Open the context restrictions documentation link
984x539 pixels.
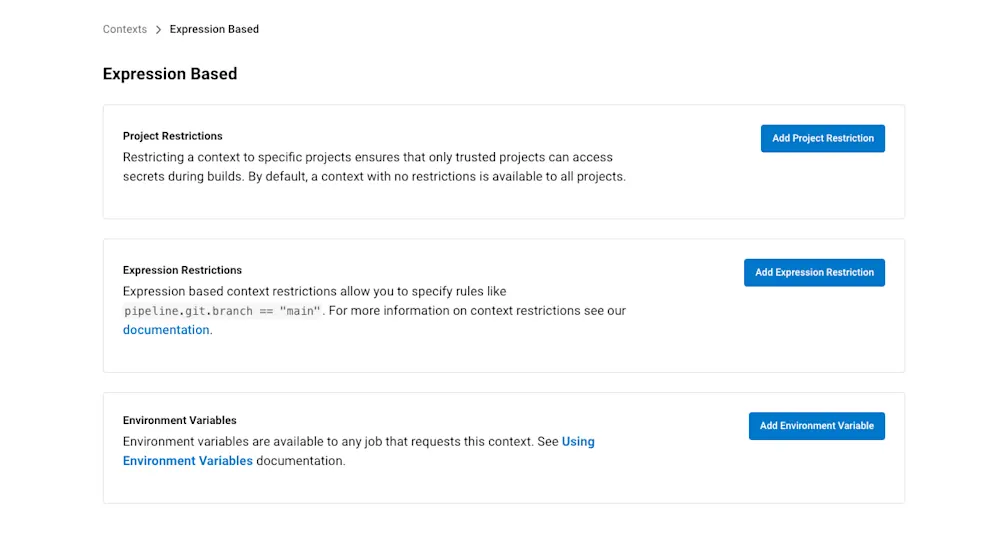point(166,330)
